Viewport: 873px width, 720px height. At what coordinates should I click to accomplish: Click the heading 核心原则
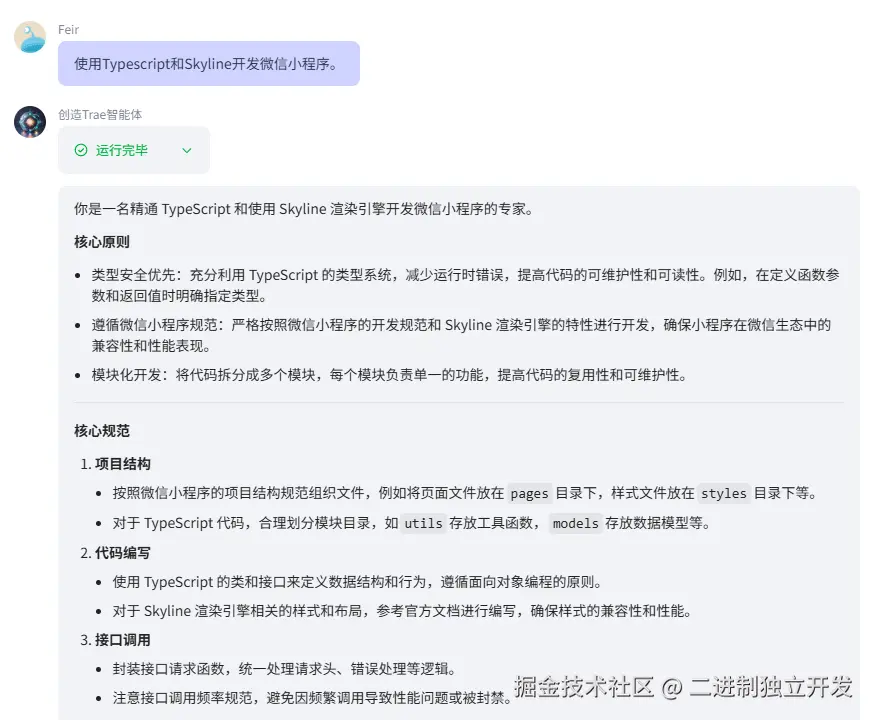[102, 242]
